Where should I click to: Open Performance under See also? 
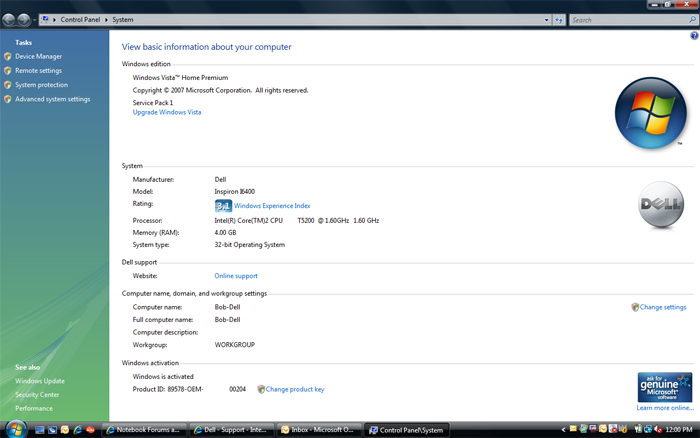click(33, 408)
